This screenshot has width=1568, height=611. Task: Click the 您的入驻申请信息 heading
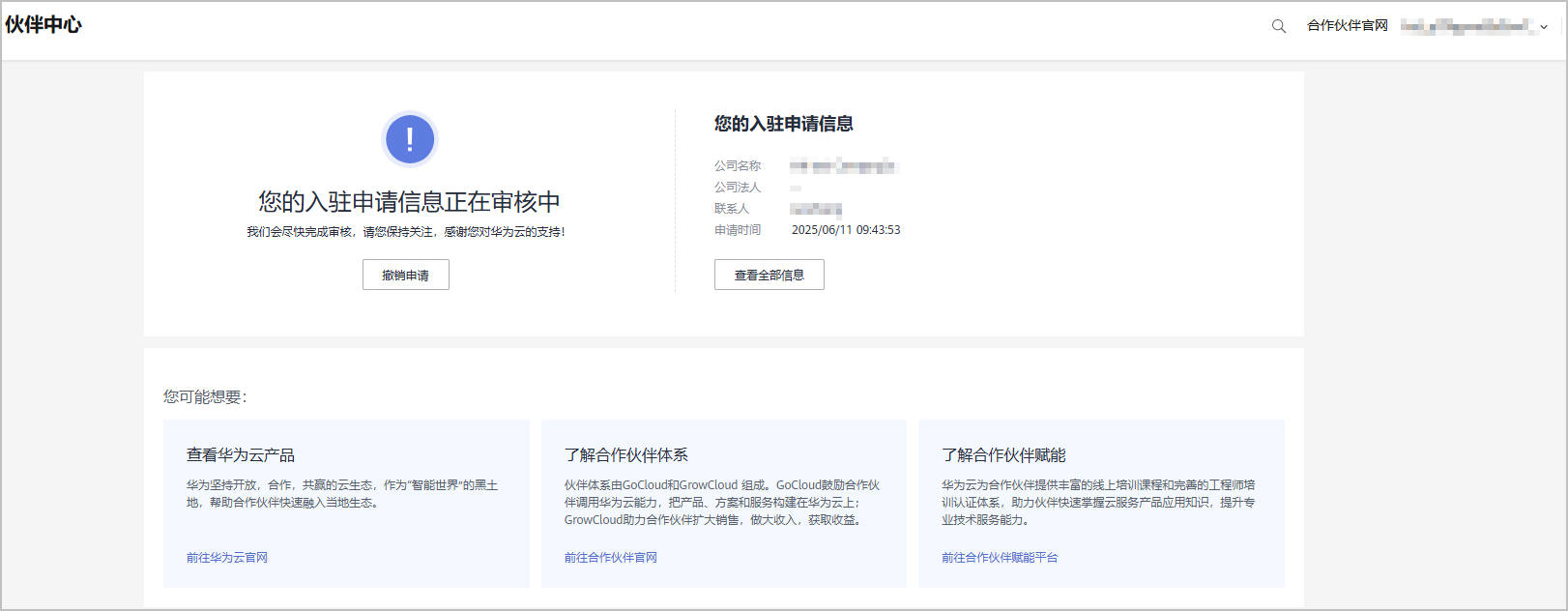(784, 124)
